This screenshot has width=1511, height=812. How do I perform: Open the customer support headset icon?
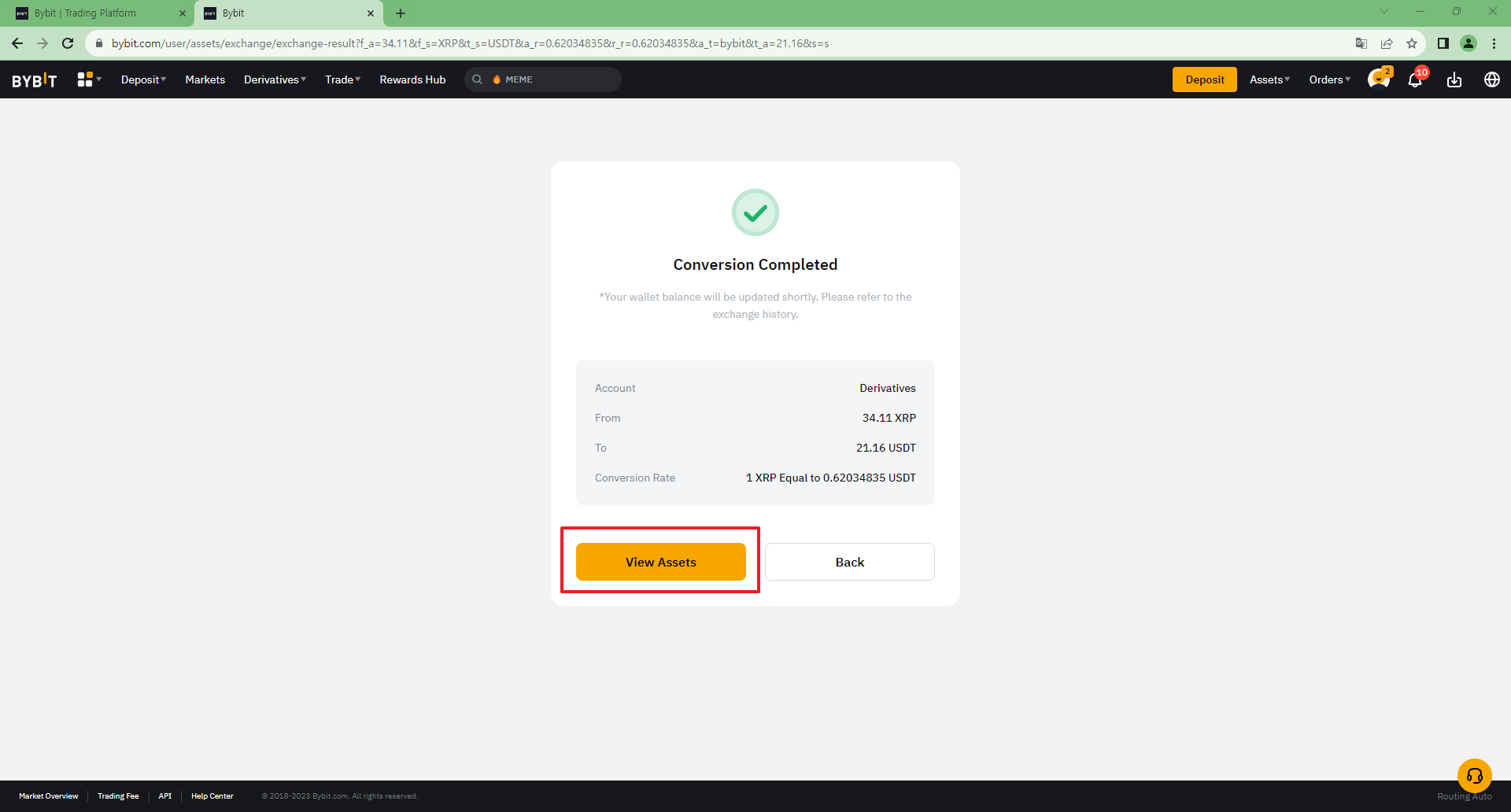1474,776
